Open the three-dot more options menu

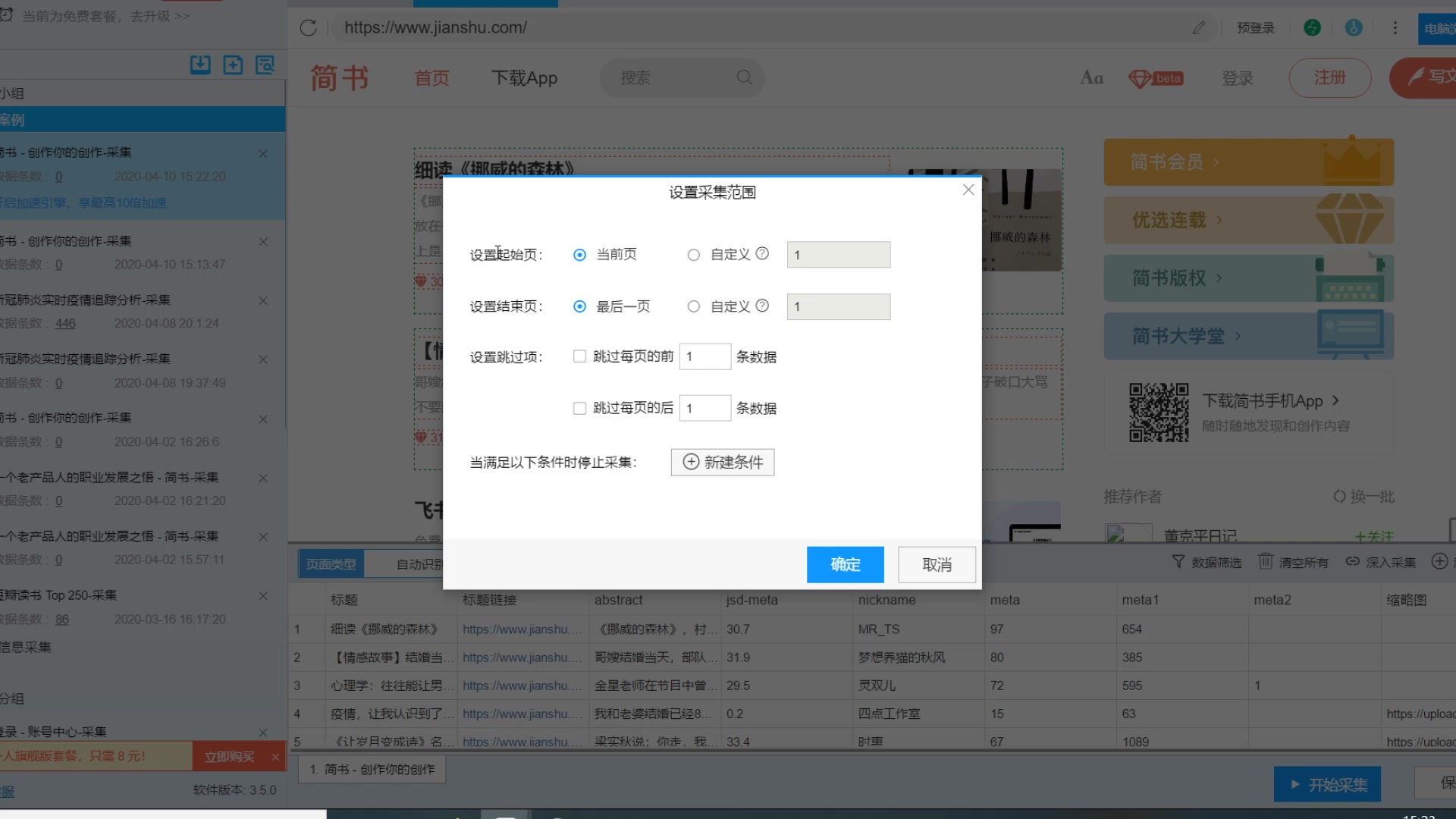(1395, 28)
